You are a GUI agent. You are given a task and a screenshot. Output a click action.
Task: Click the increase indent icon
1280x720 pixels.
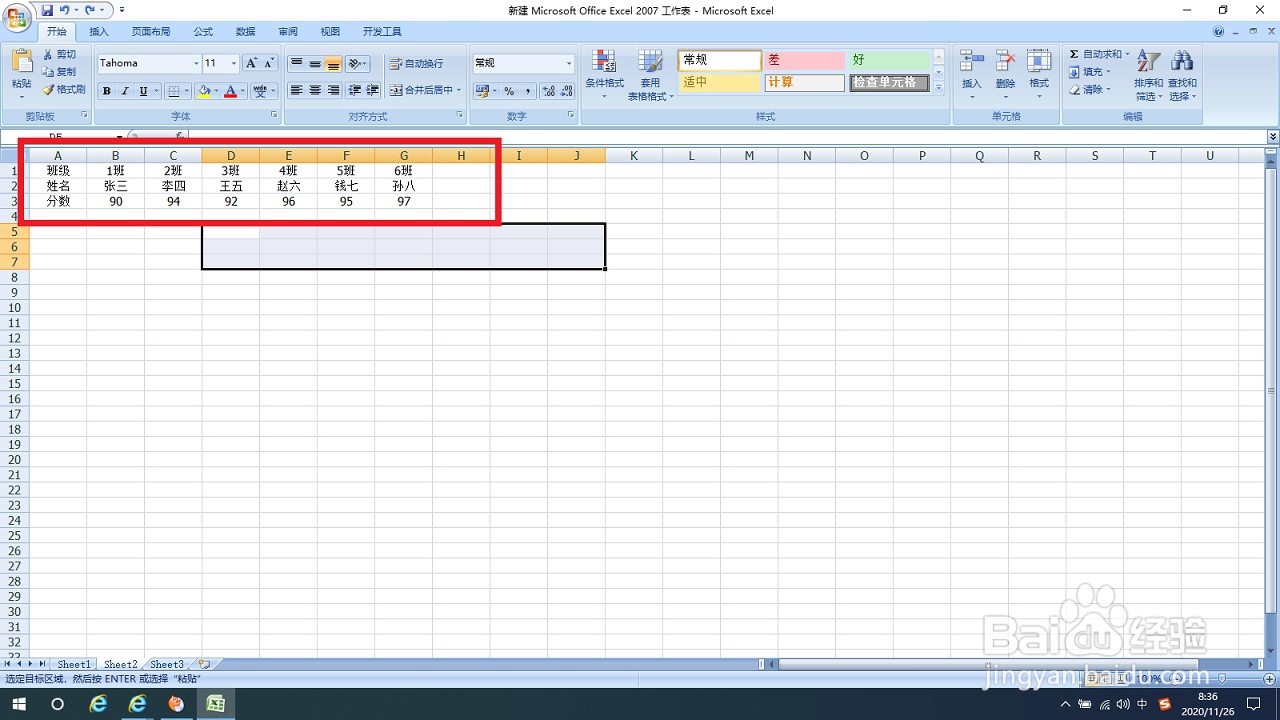pyautogui.click(x=372, y=90)
